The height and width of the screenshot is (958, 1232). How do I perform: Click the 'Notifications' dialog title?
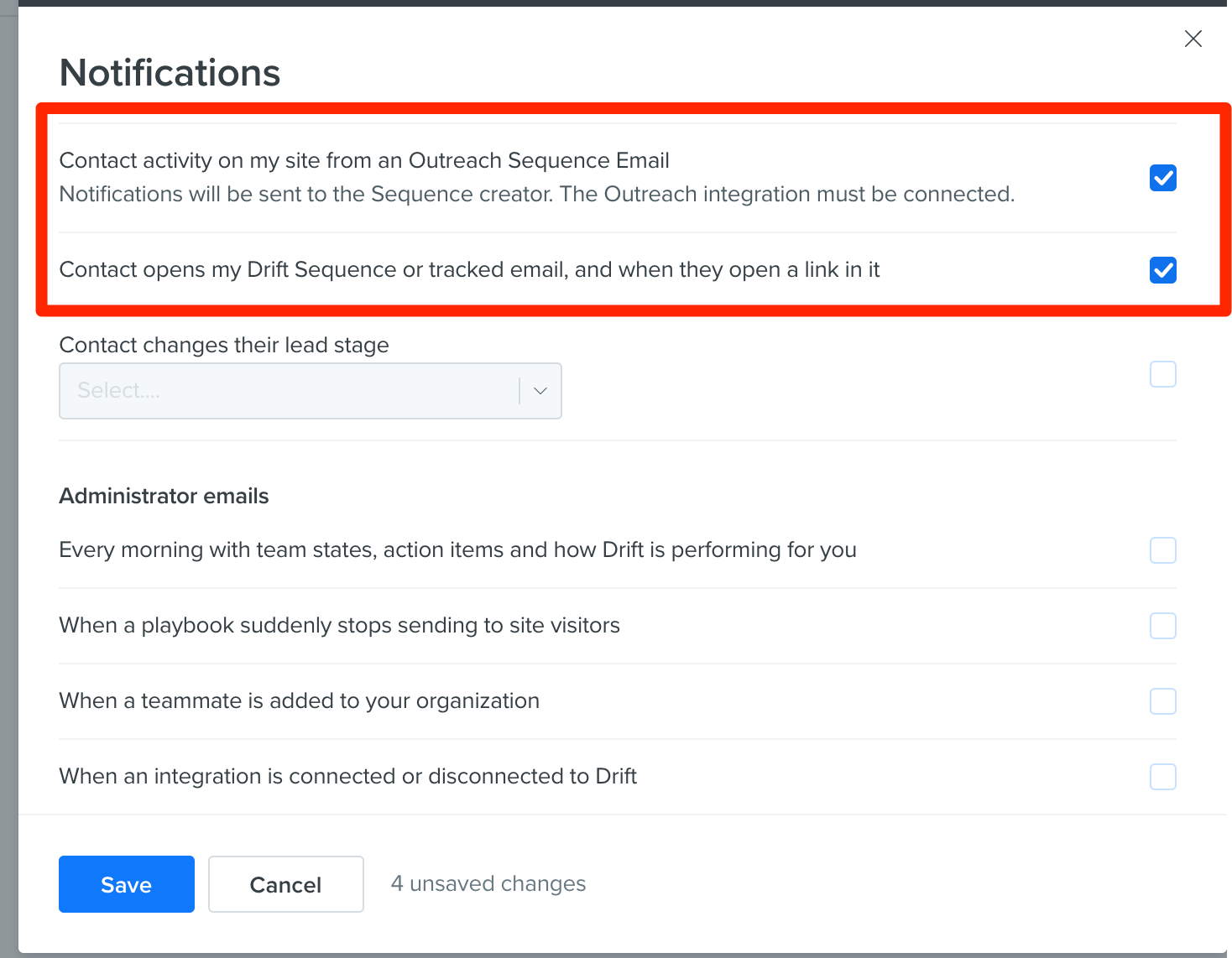(170, 73)
